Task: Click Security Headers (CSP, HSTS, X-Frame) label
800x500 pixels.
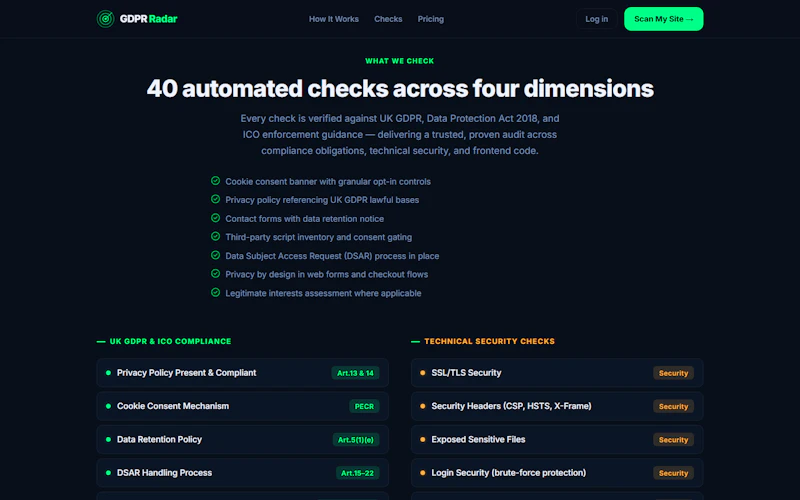Action: coord(511,406)
